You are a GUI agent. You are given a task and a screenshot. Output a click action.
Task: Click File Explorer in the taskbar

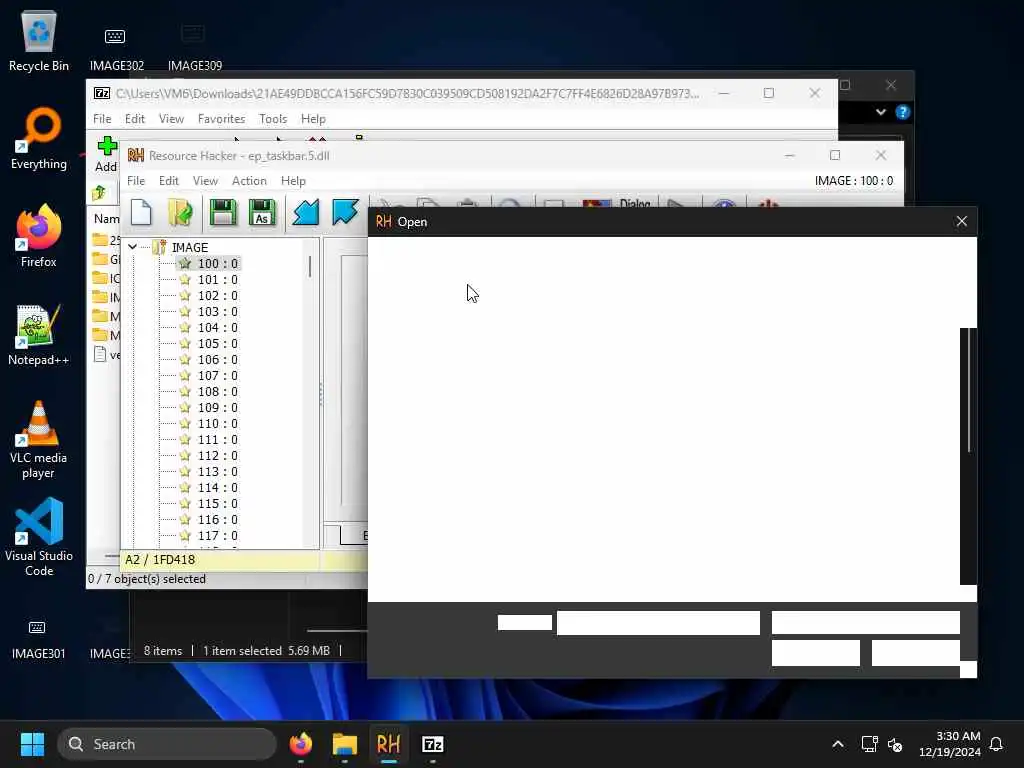point(345,744)
